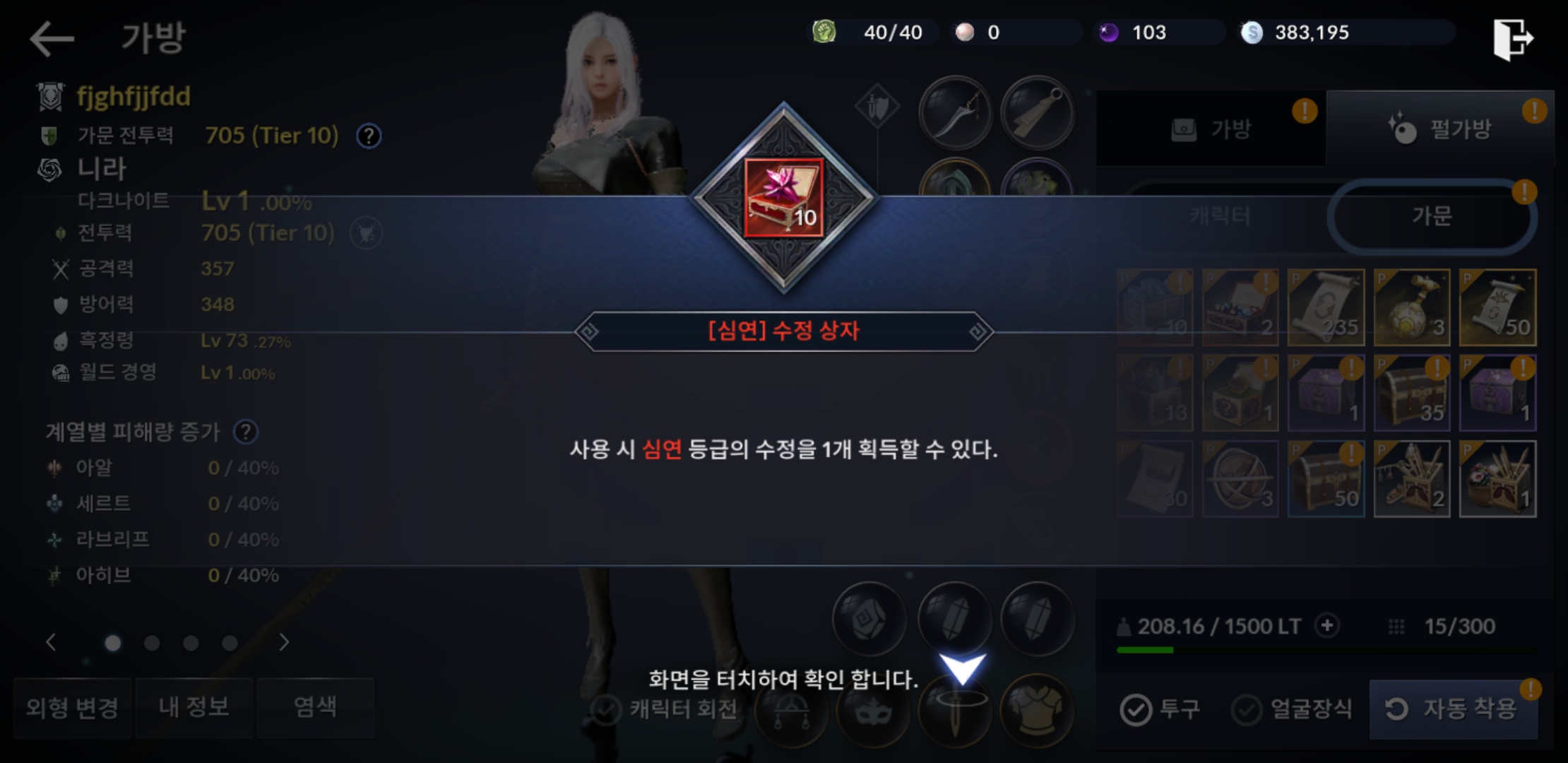Open the 계열별 피해량 증가 help icon
Viewport: 1568px width, 763px height.
pyautogui.click(x=246, y=432)
